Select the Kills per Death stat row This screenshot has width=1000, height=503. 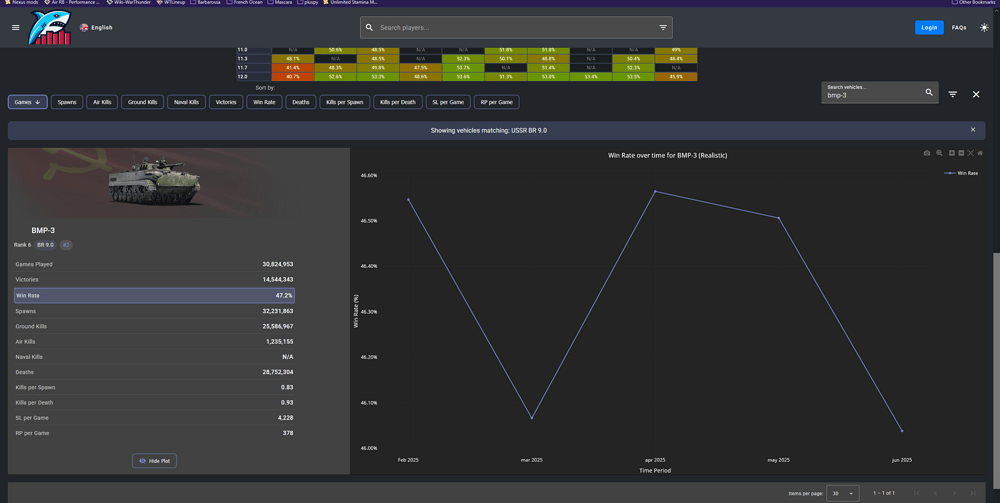pos(154,403)
